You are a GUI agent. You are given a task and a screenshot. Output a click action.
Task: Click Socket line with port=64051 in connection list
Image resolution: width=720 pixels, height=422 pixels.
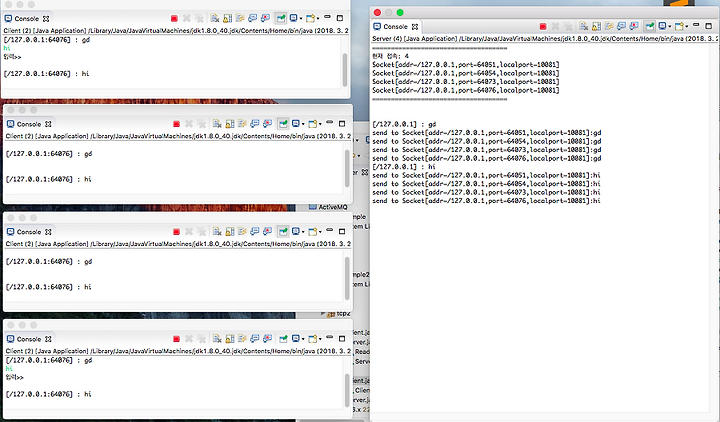pyautogui.click(x=466, y=65)
